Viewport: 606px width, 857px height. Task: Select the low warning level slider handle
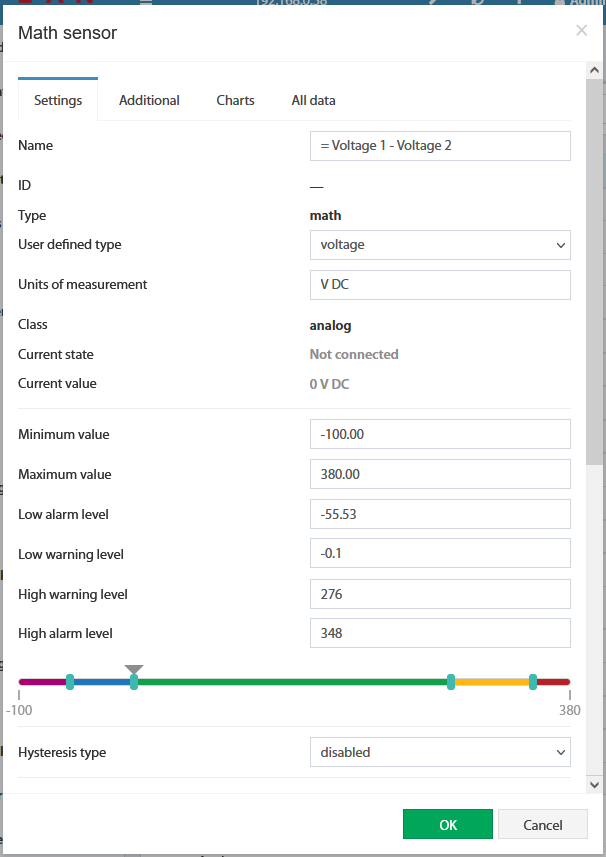coord(134,682)
